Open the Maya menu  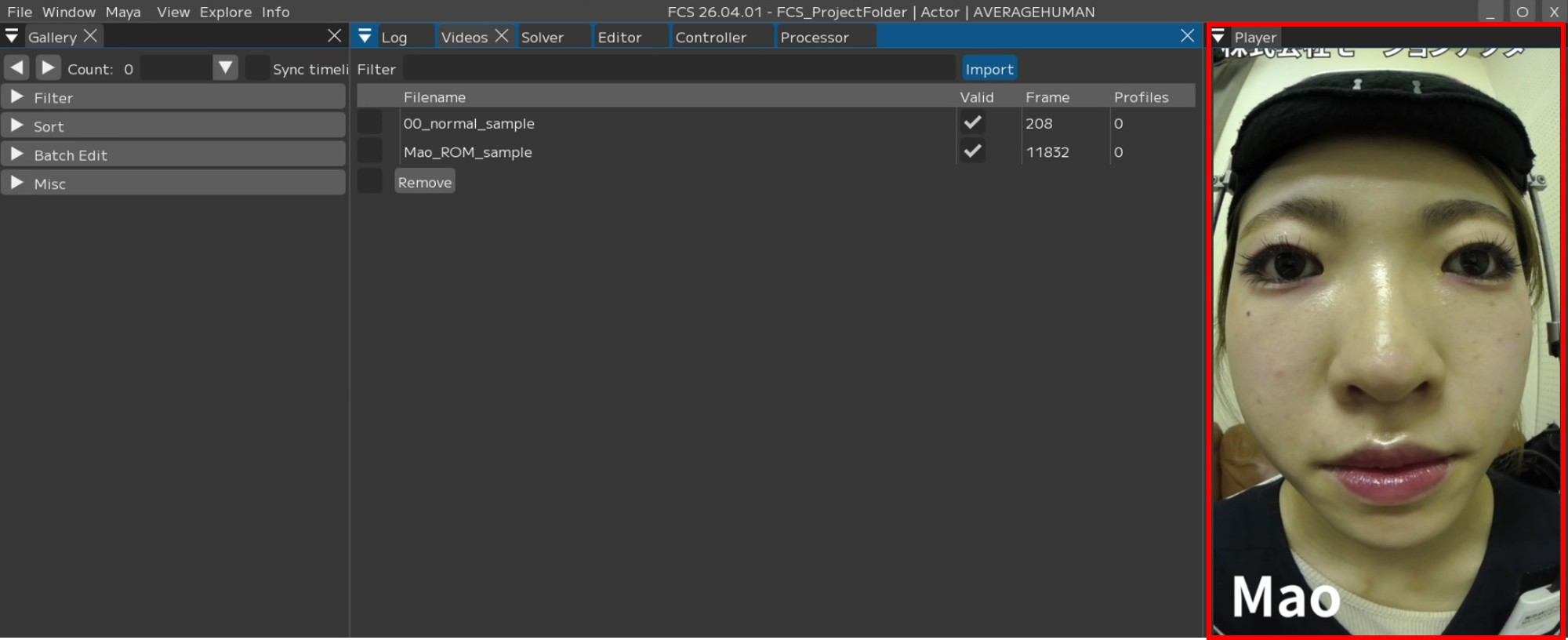pos(123,12)
